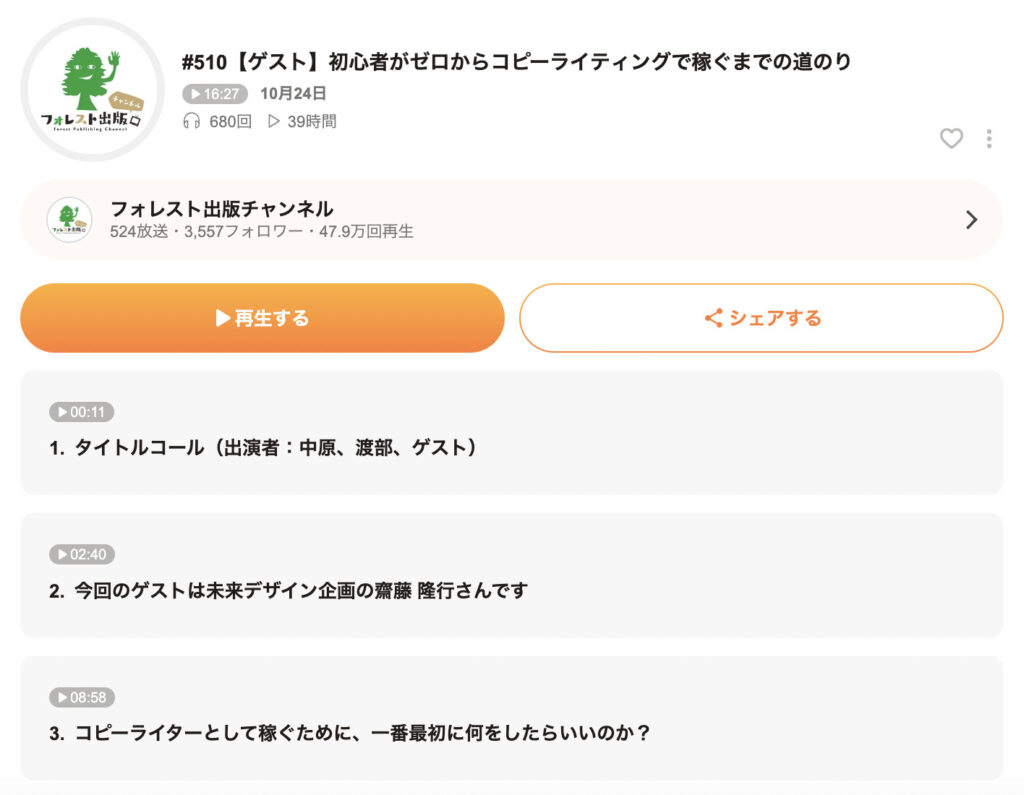Click the #510 episode title text
Viewport: 1024px width, 795px height.
point(517,61)
